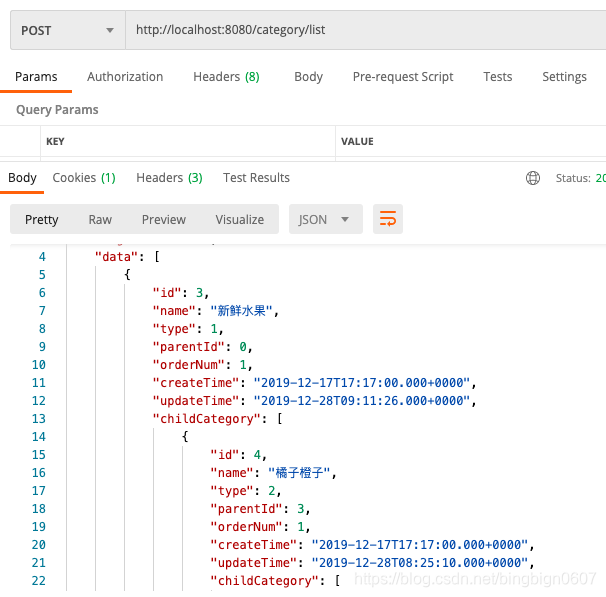Screen dimensions: 606x597
Task: Click the VALUE column header
Action: pyautogui.click(x=357, y=141)
